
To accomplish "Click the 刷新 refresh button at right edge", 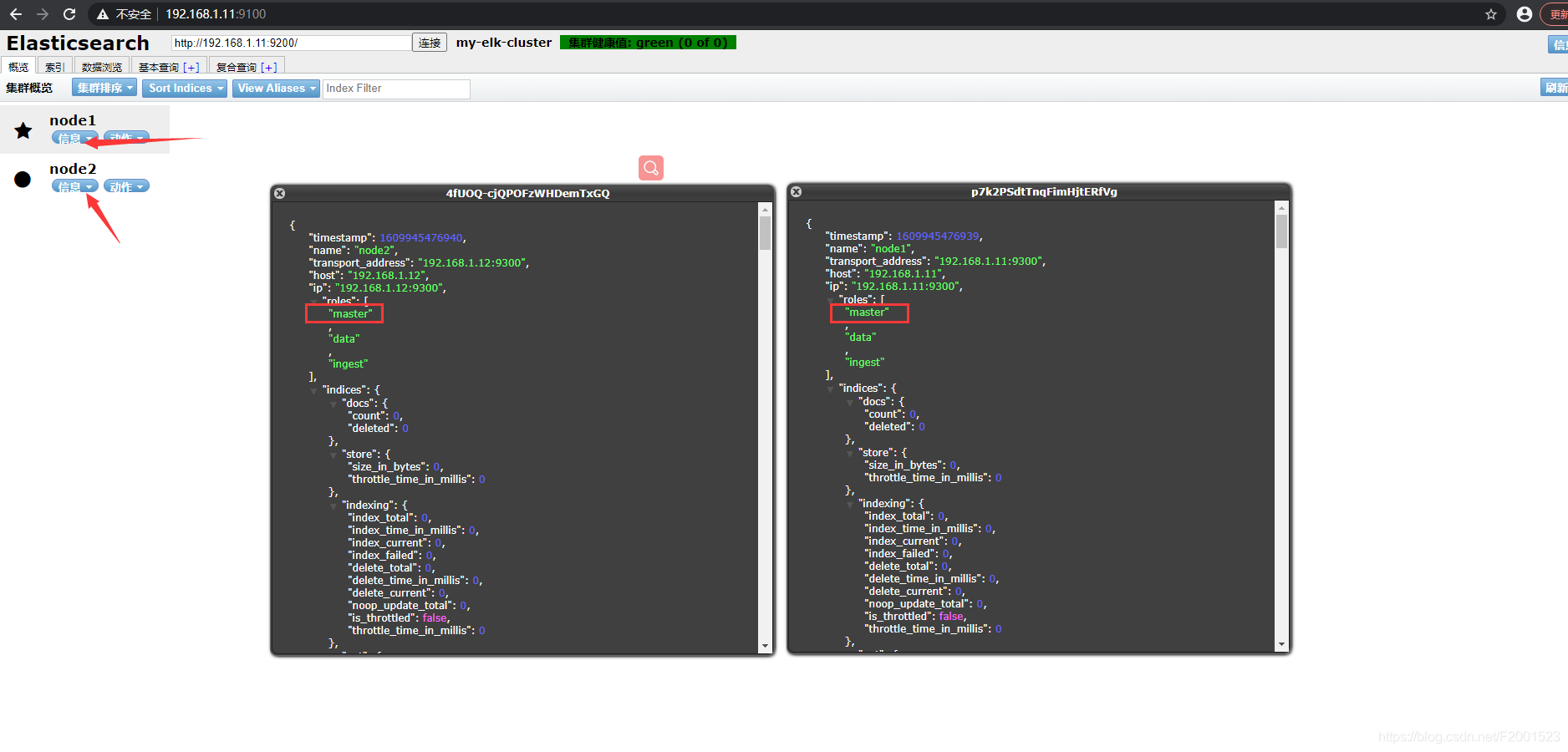I will [1555, 88].
